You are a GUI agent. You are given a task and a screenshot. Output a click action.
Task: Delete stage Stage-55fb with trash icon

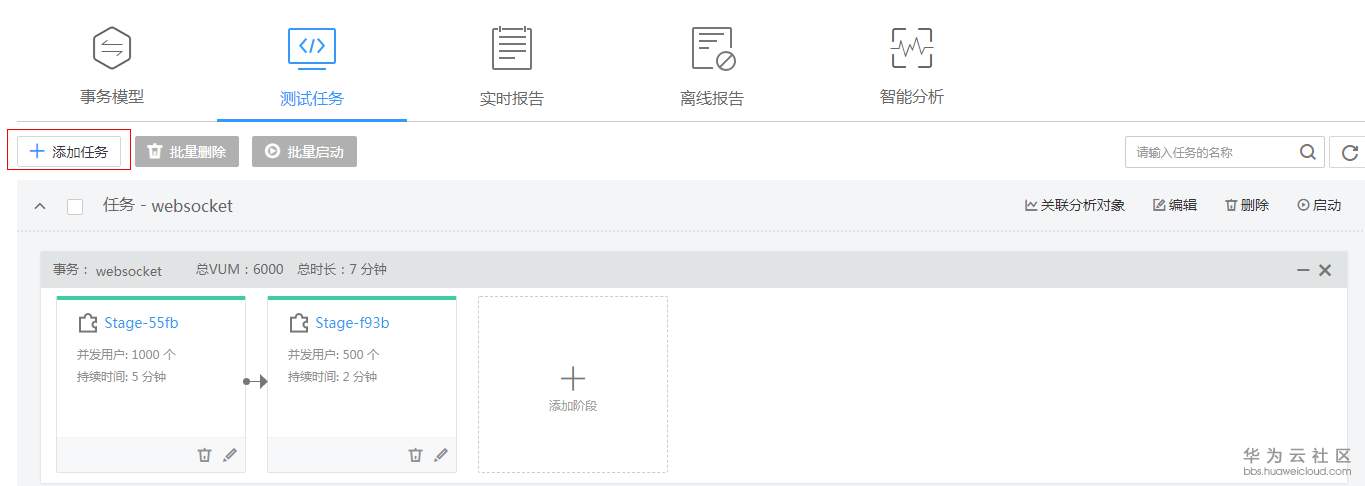(204, 455)
